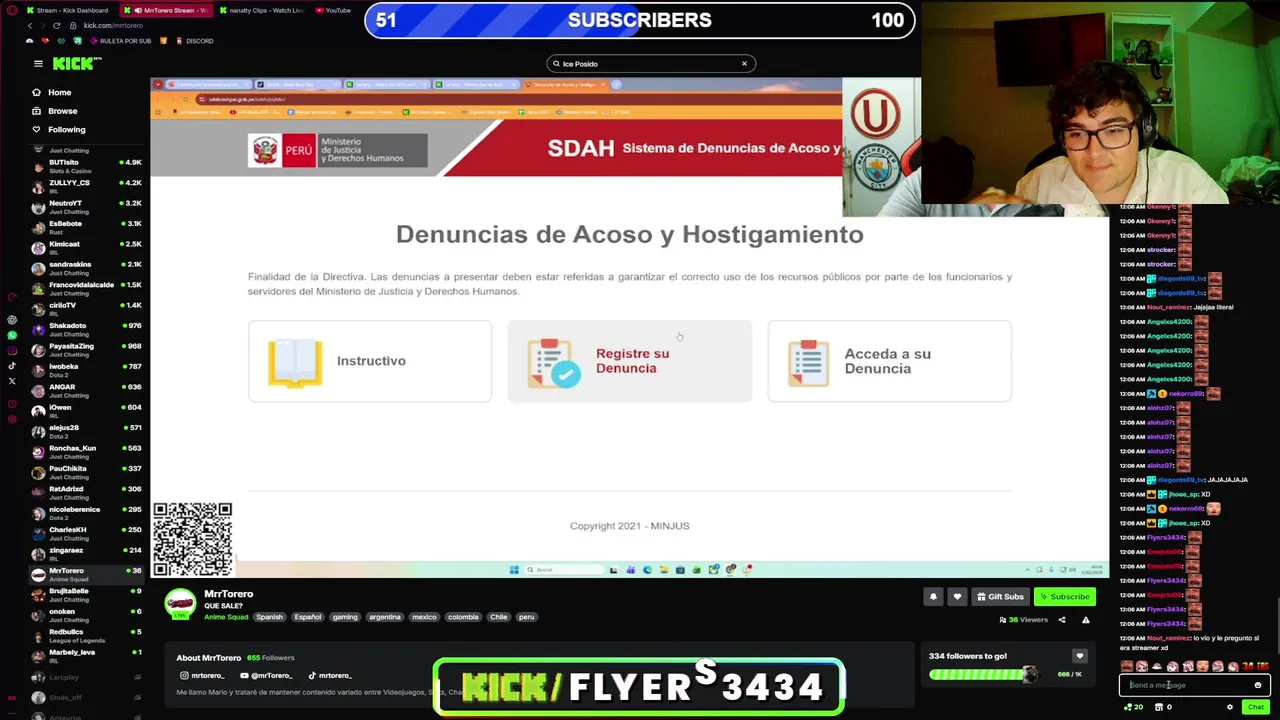Open Shakadoto channel in sidebar
Image resolution: width=1280 pixels, height=720 pixels.
click(x=88, y=329)
